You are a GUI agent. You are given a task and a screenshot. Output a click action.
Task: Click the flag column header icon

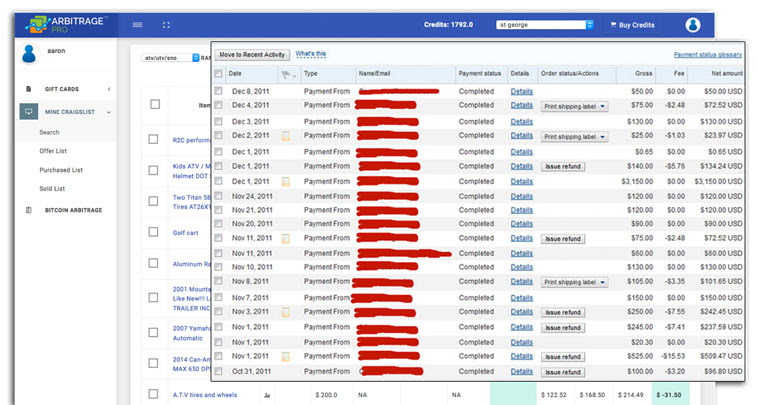[285, 74]
